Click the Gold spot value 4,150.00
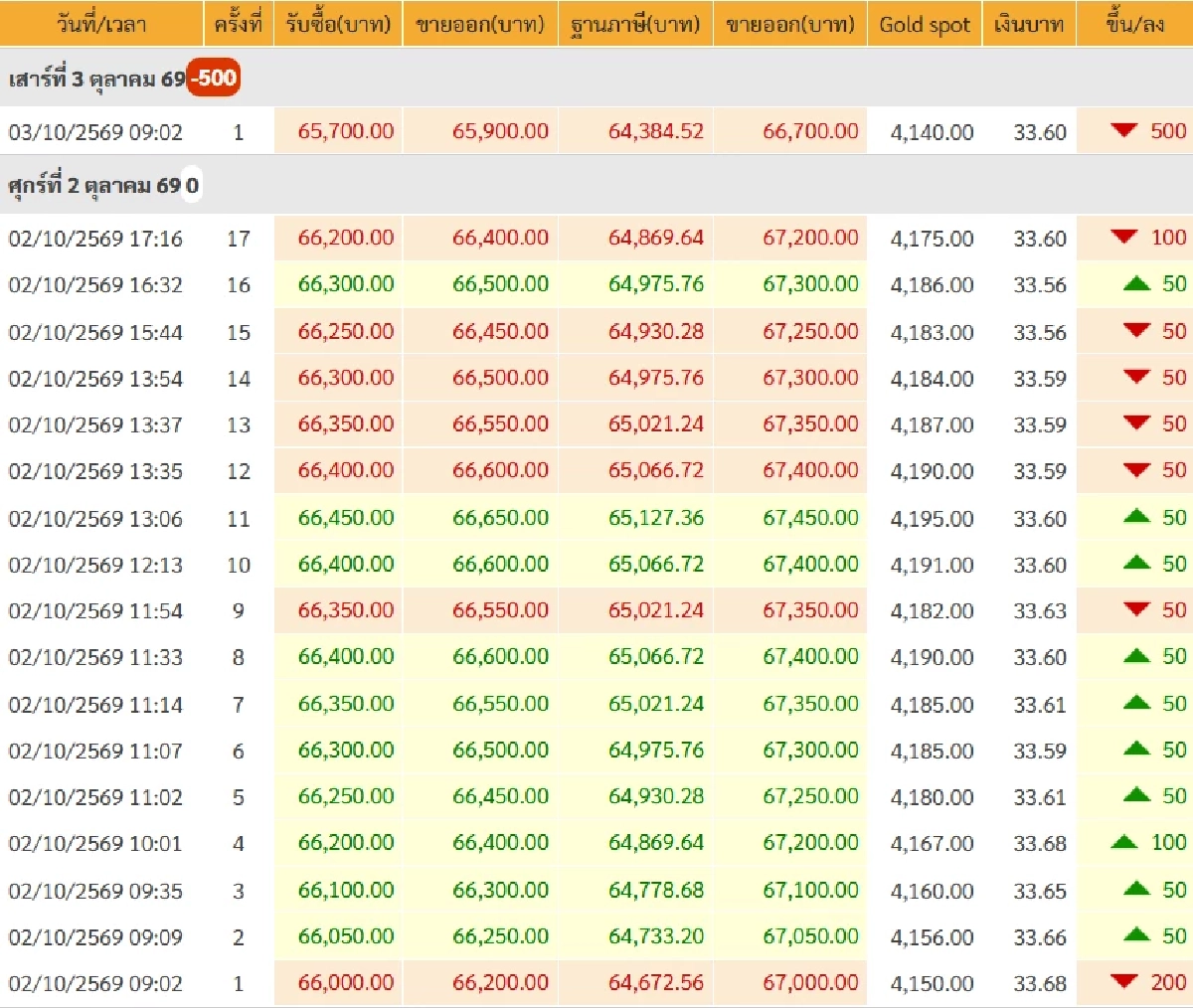This screenshot has width=1193, height=1008. pyautogui.click(x=932, y=983)
